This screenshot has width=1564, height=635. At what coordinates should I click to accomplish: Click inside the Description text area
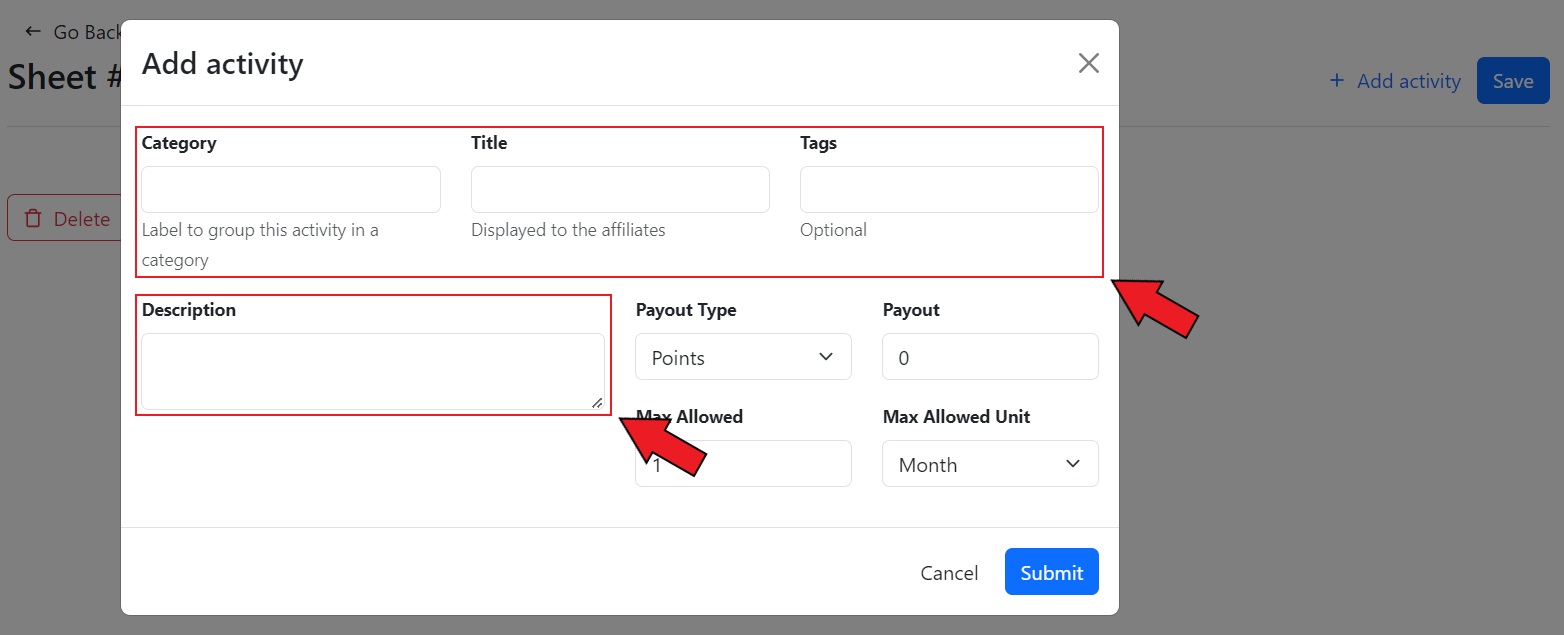pos(372,371)
